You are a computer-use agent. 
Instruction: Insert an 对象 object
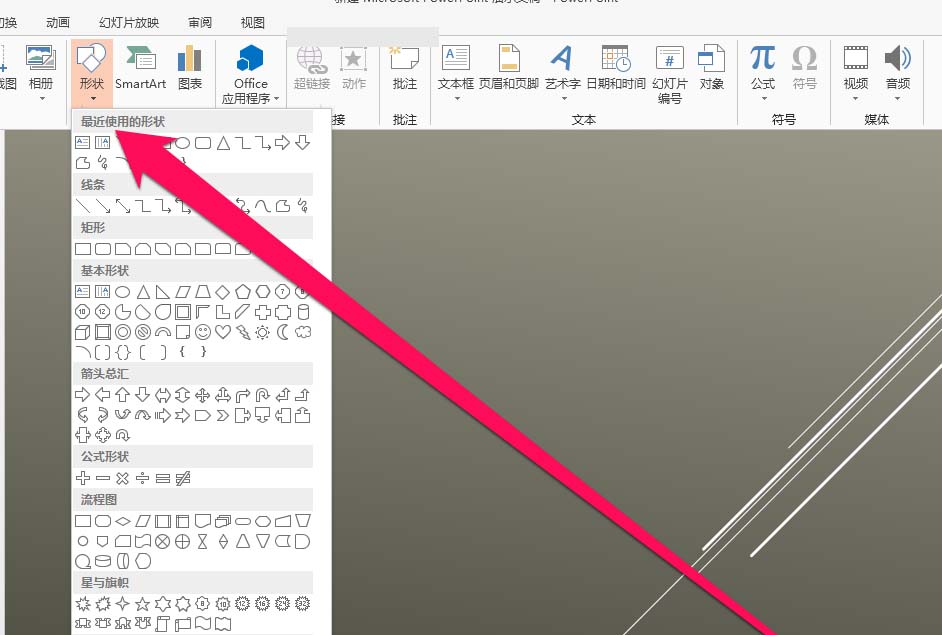[x=711, y=67]
